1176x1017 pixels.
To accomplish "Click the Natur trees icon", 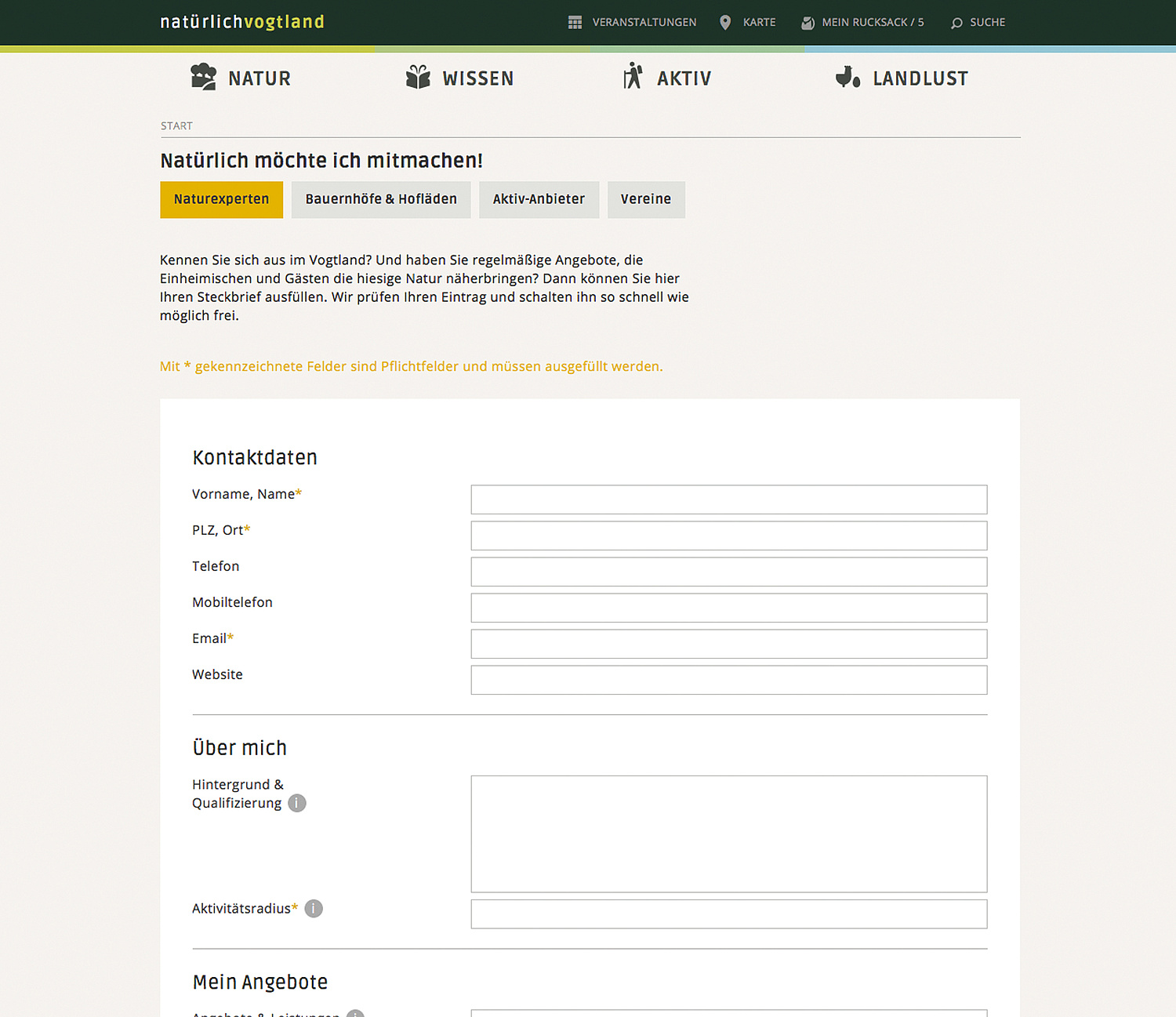I will pyautogui.click(x=204, y=77).
